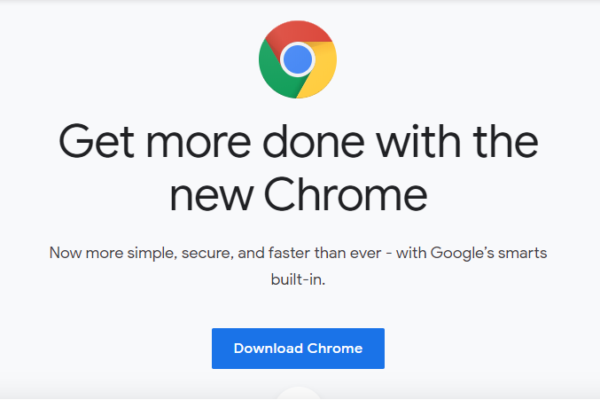Click the 'new Chrome' headline line
This screenshot has height=400, width=600.
coord(298,194)
